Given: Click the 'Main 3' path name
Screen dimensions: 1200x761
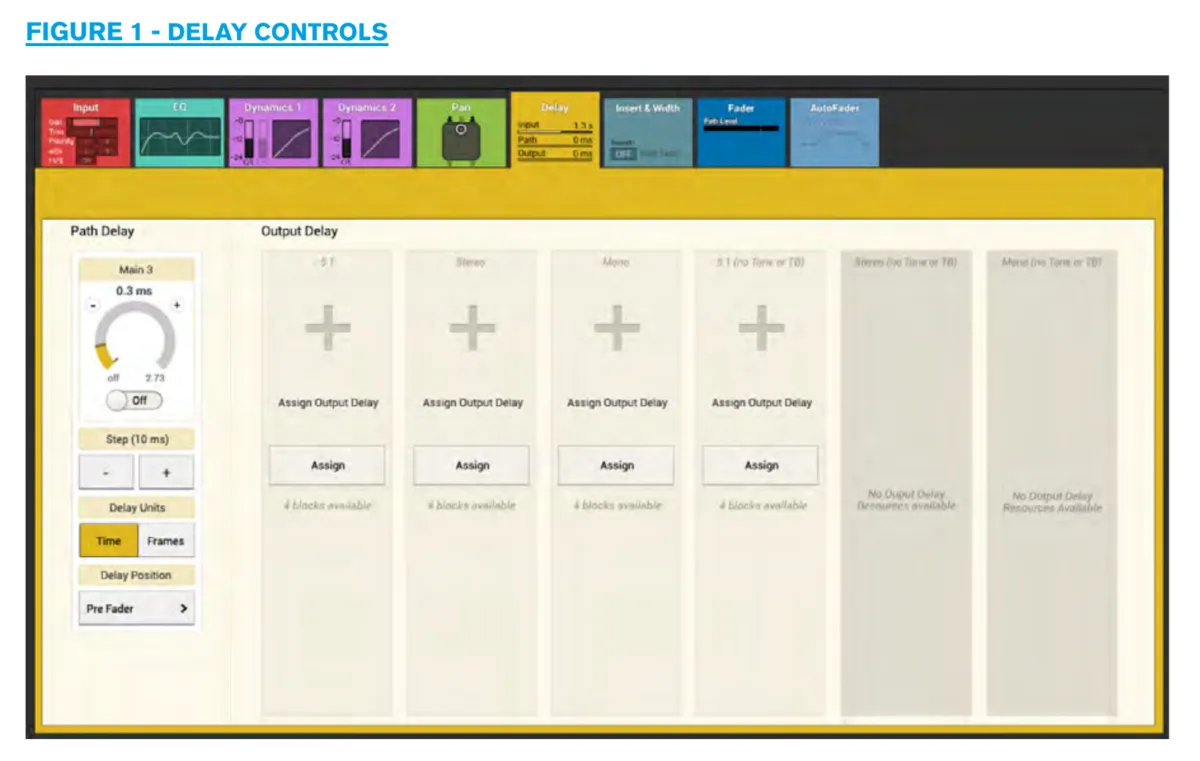Looking at the screenshot, I should pyautogui.click(x=136, y=270).
